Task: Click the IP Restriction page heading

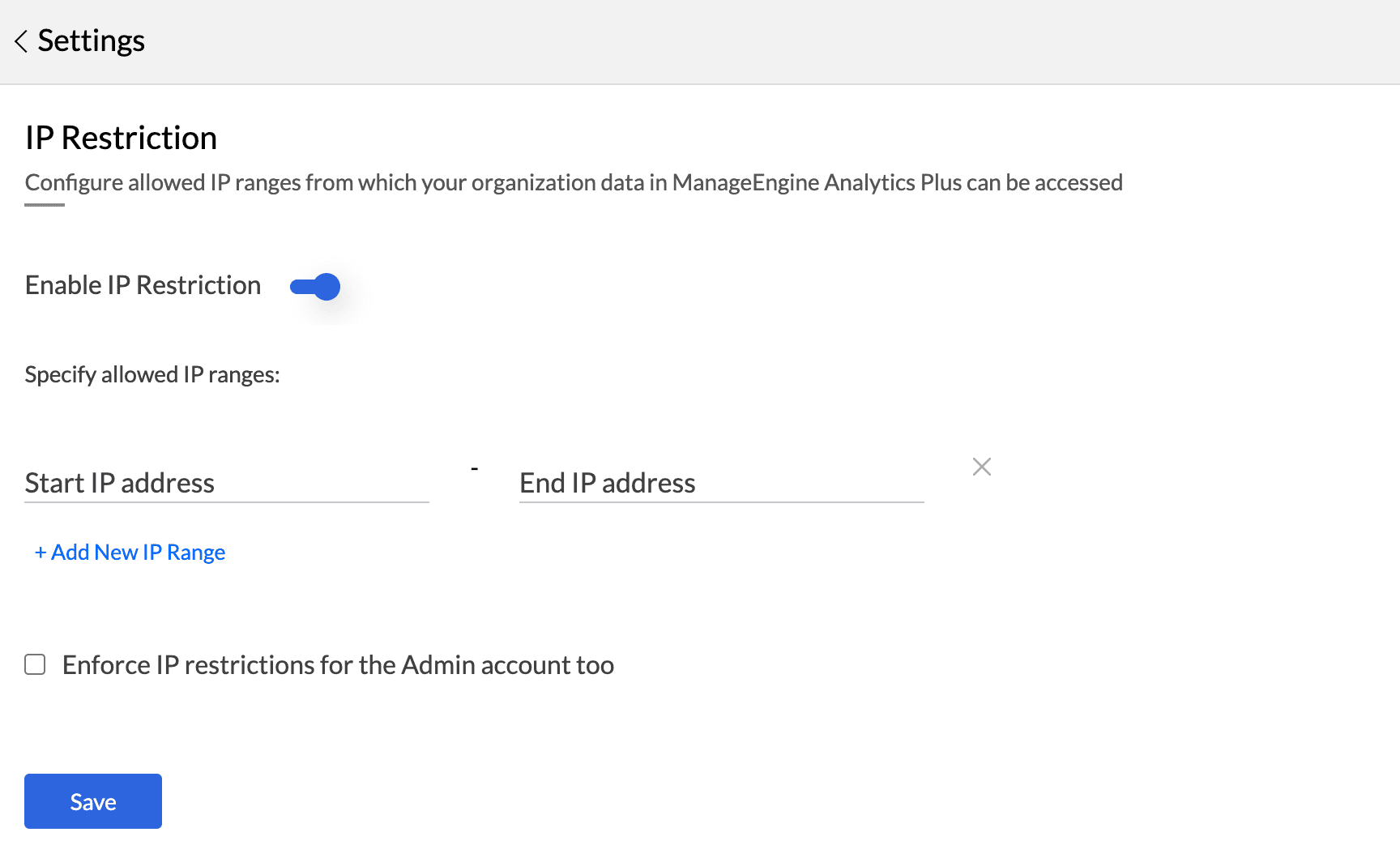Action: (x=121, y=138)
